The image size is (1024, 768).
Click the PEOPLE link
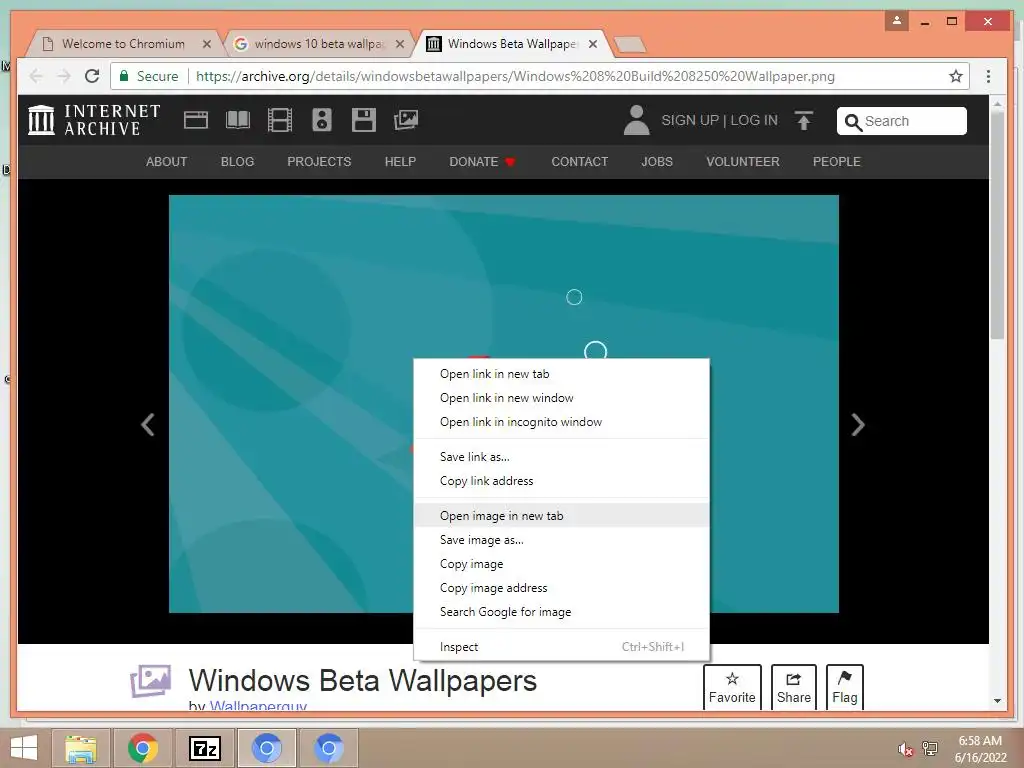tap(837, 162)
